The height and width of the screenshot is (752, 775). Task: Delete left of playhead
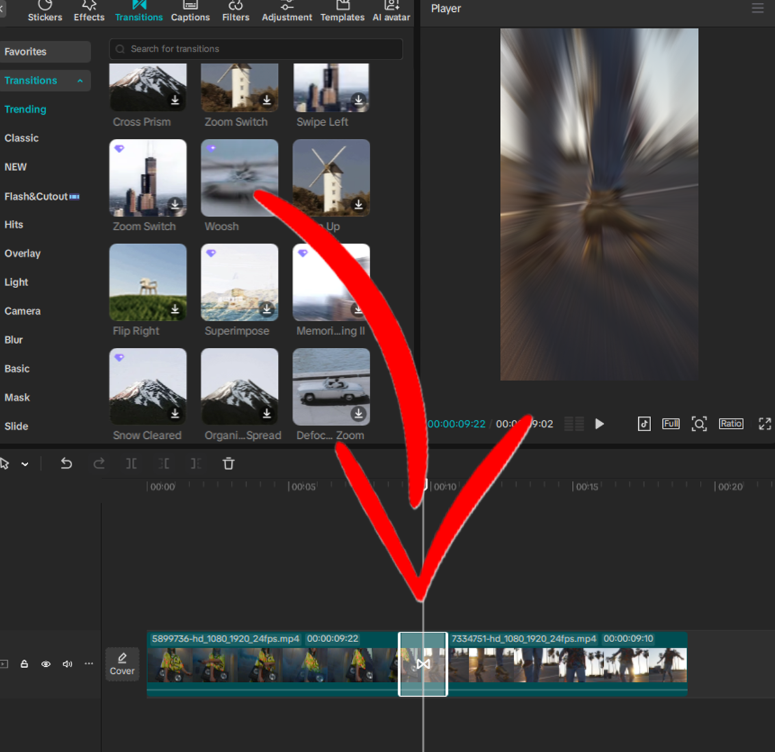tap(164, 464)
